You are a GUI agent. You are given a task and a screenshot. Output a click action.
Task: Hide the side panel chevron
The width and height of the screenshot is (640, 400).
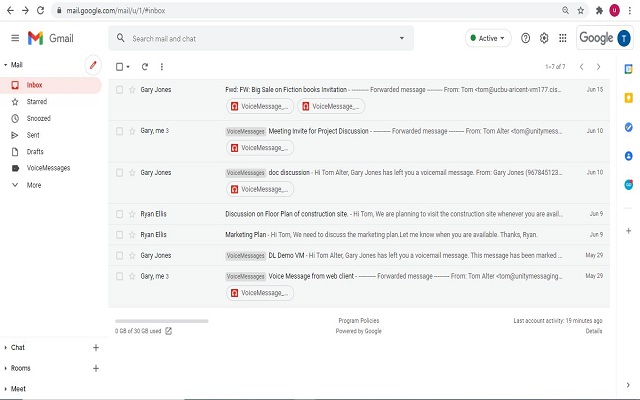(x=628, y=385)
